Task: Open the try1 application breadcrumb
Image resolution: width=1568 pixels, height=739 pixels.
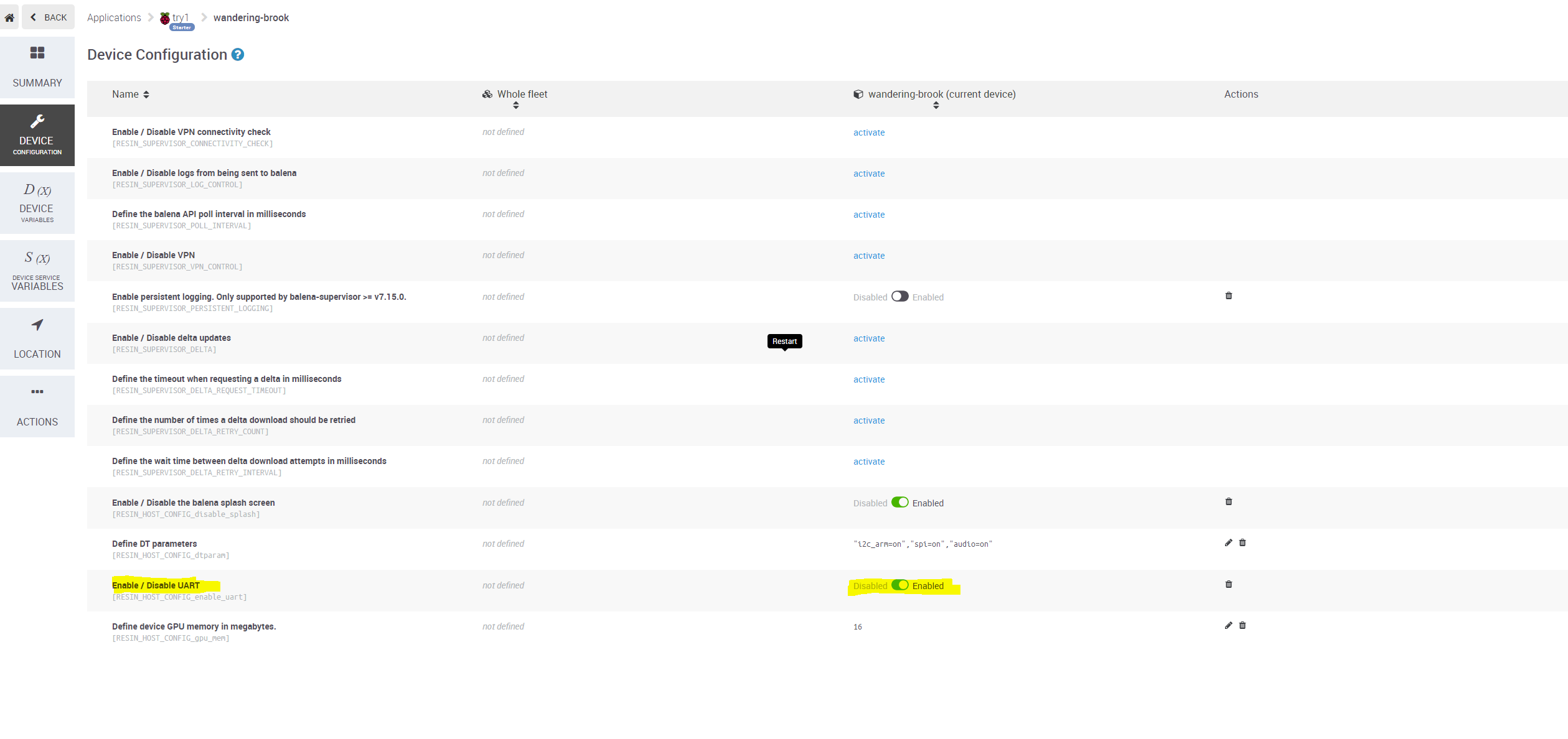Action: [179, 18]
